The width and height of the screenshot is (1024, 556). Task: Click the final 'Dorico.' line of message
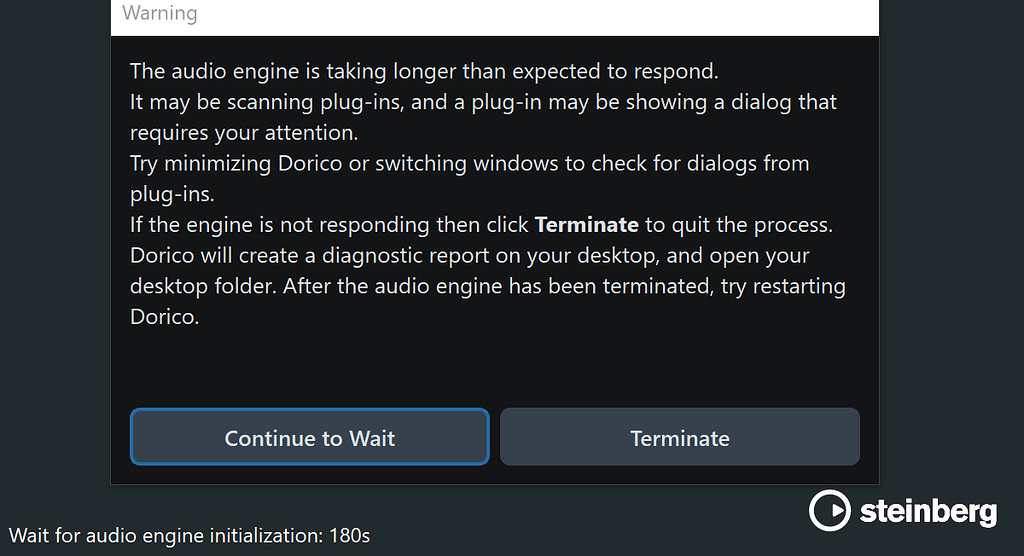[x=164, y=317]
